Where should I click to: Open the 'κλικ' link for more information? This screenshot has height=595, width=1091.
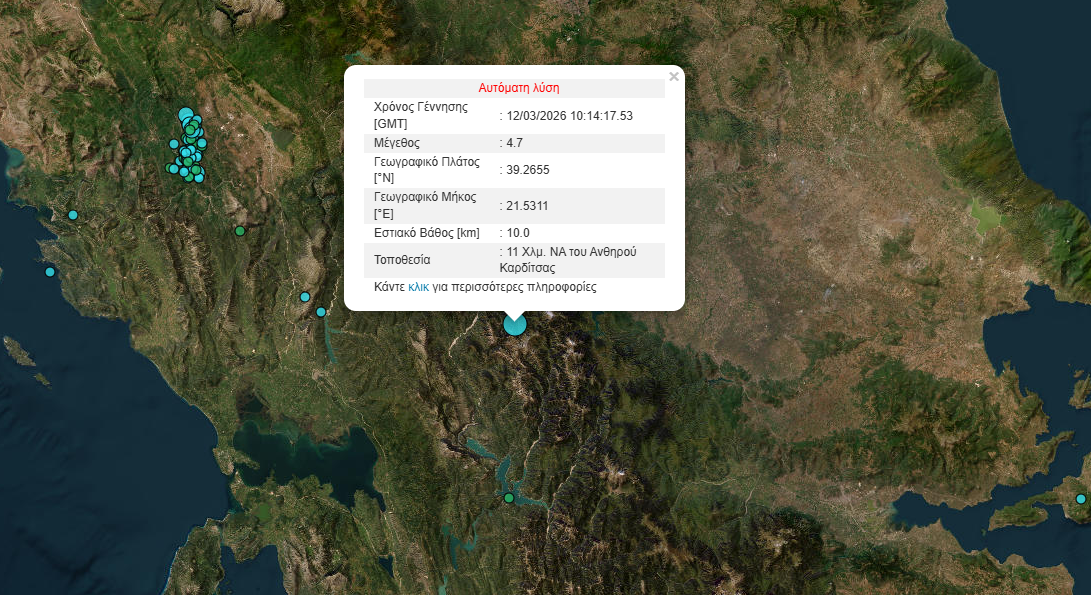point(418,286)
